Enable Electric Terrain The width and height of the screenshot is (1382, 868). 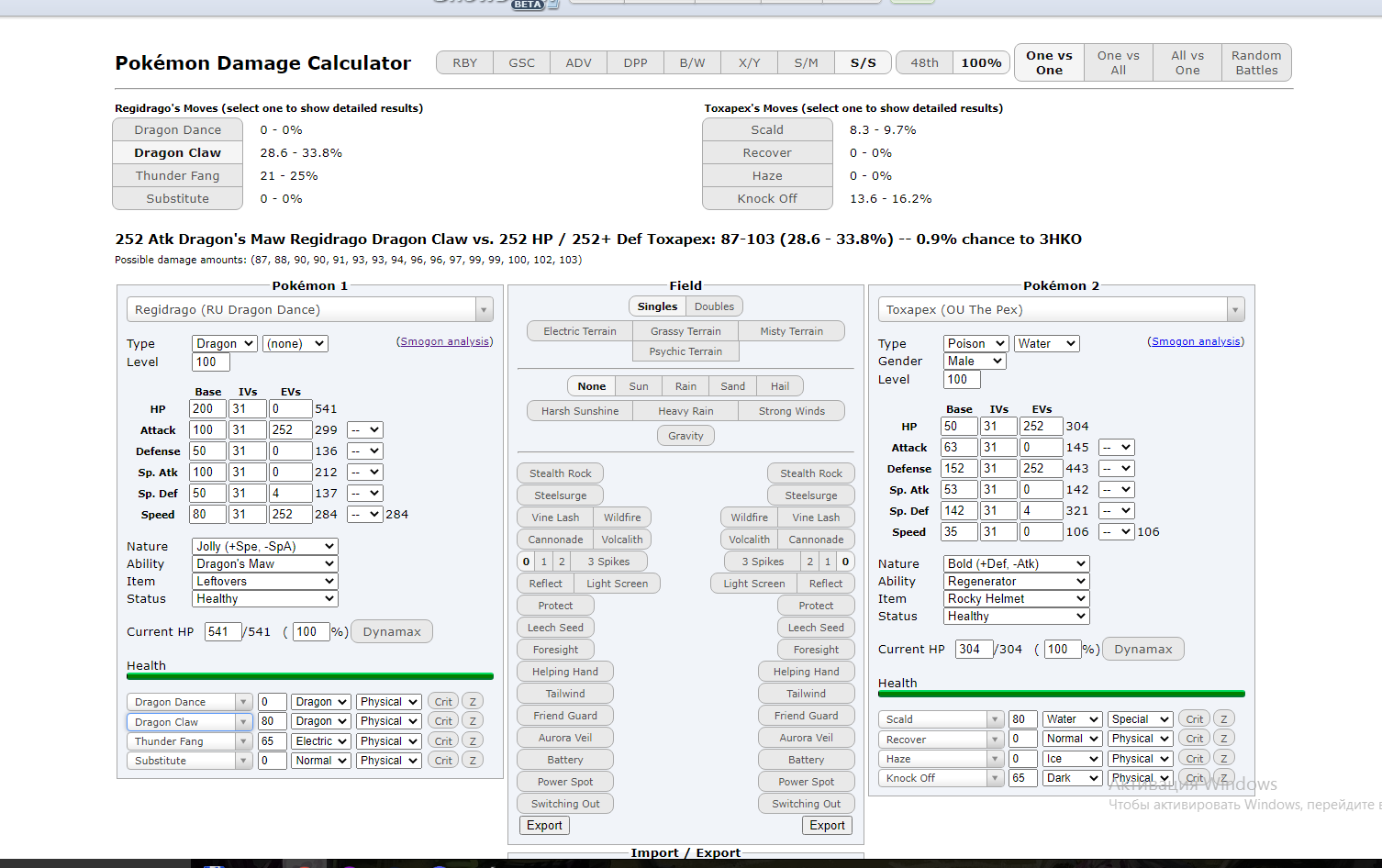pyautogui.click(x=580, y=331)
